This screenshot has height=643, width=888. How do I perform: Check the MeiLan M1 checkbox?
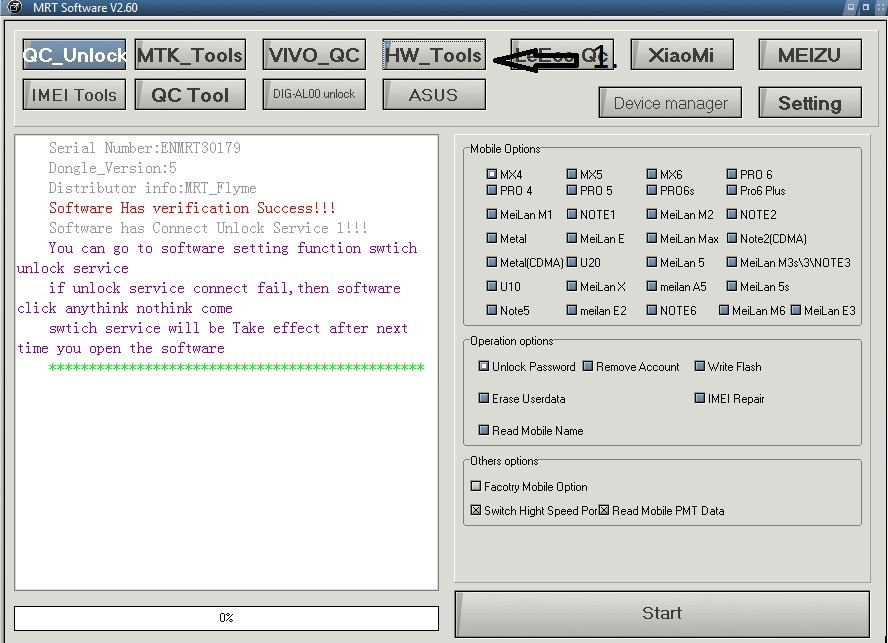coord(492,214)
